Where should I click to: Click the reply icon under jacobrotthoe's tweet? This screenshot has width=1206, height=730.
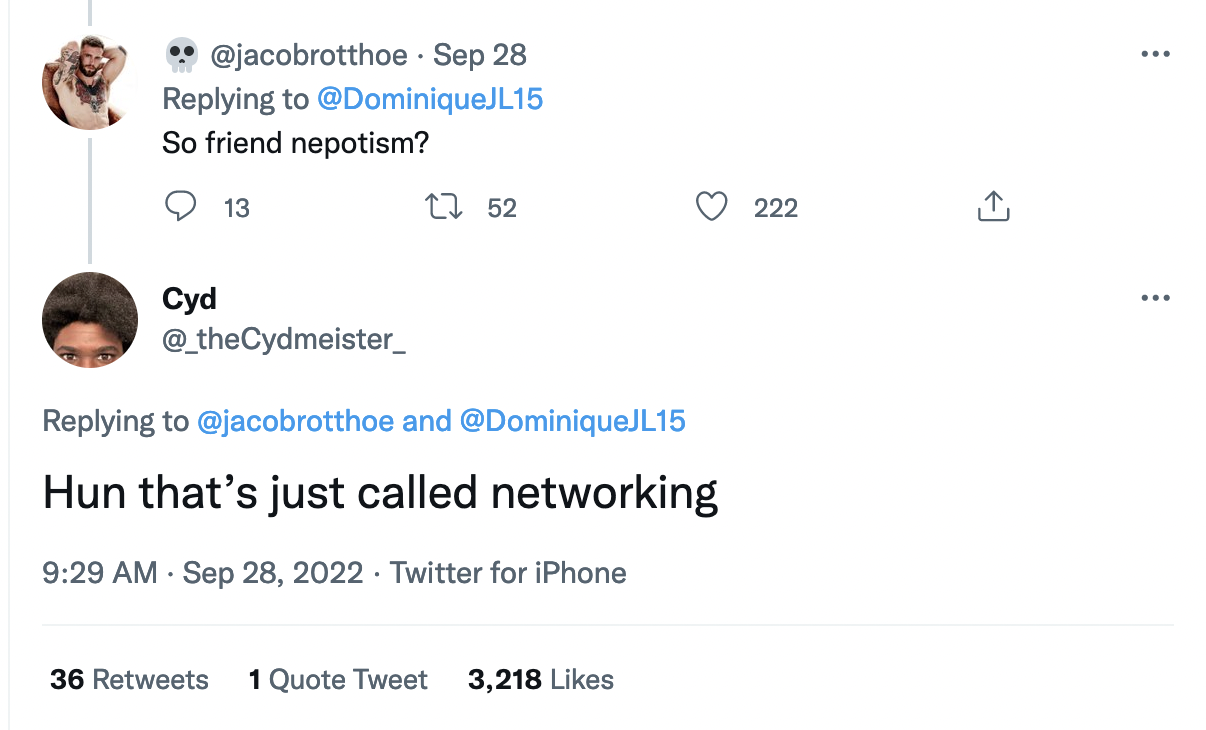click(x=180, y=207)
